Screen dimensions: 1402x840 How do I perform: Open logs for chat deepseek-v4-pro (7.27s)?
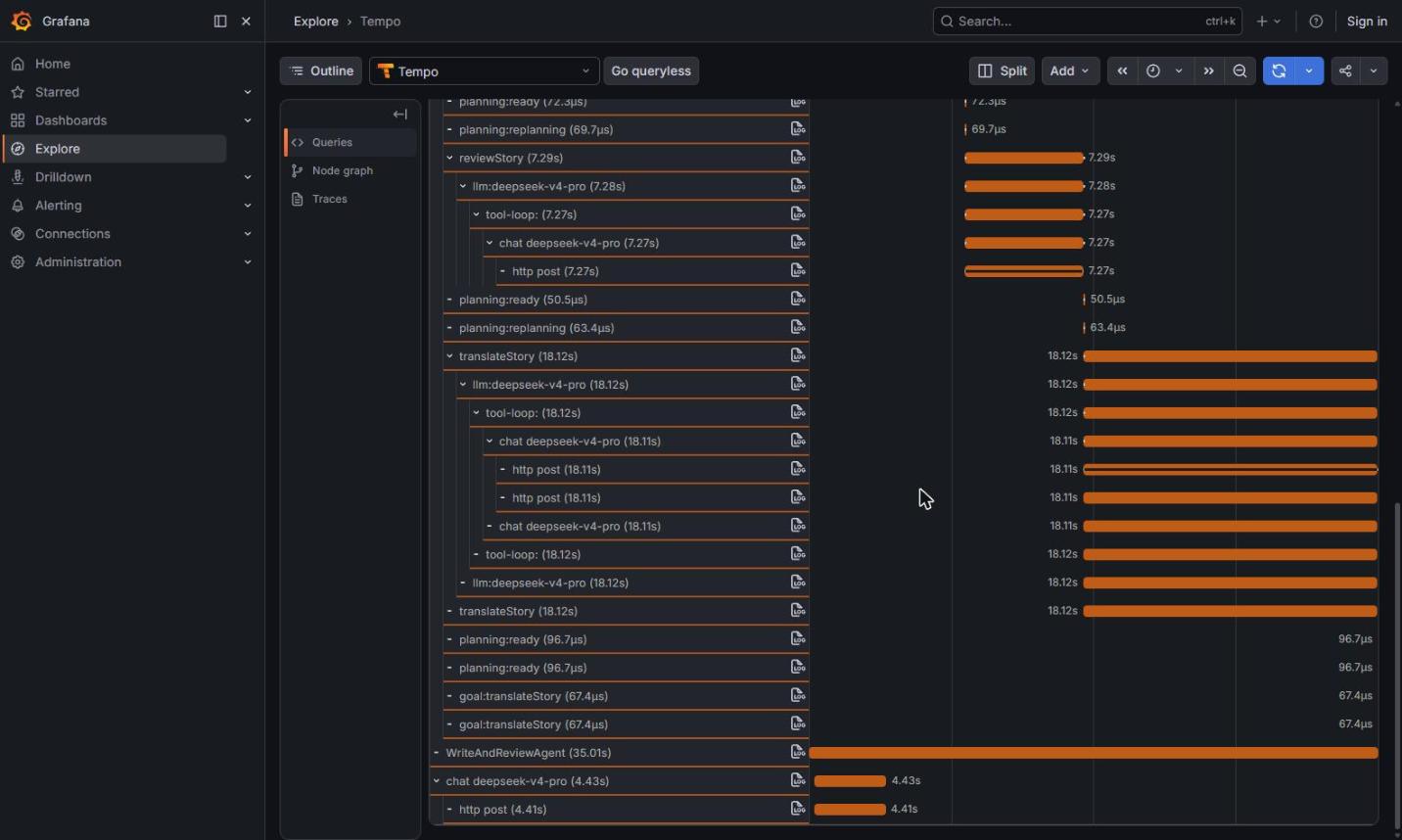pos(798,242)
